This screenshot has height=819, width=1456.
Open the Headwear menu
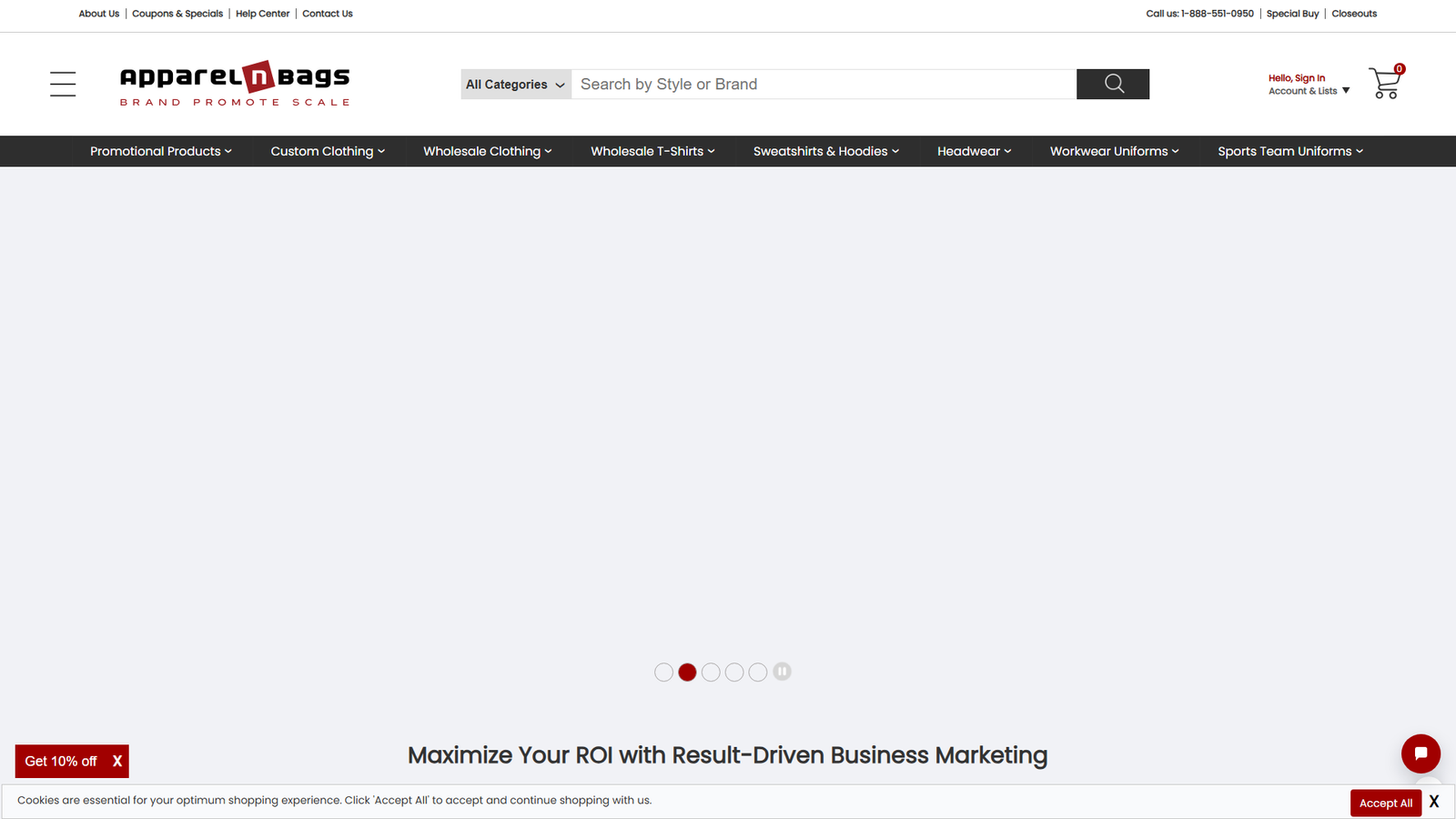974,151
